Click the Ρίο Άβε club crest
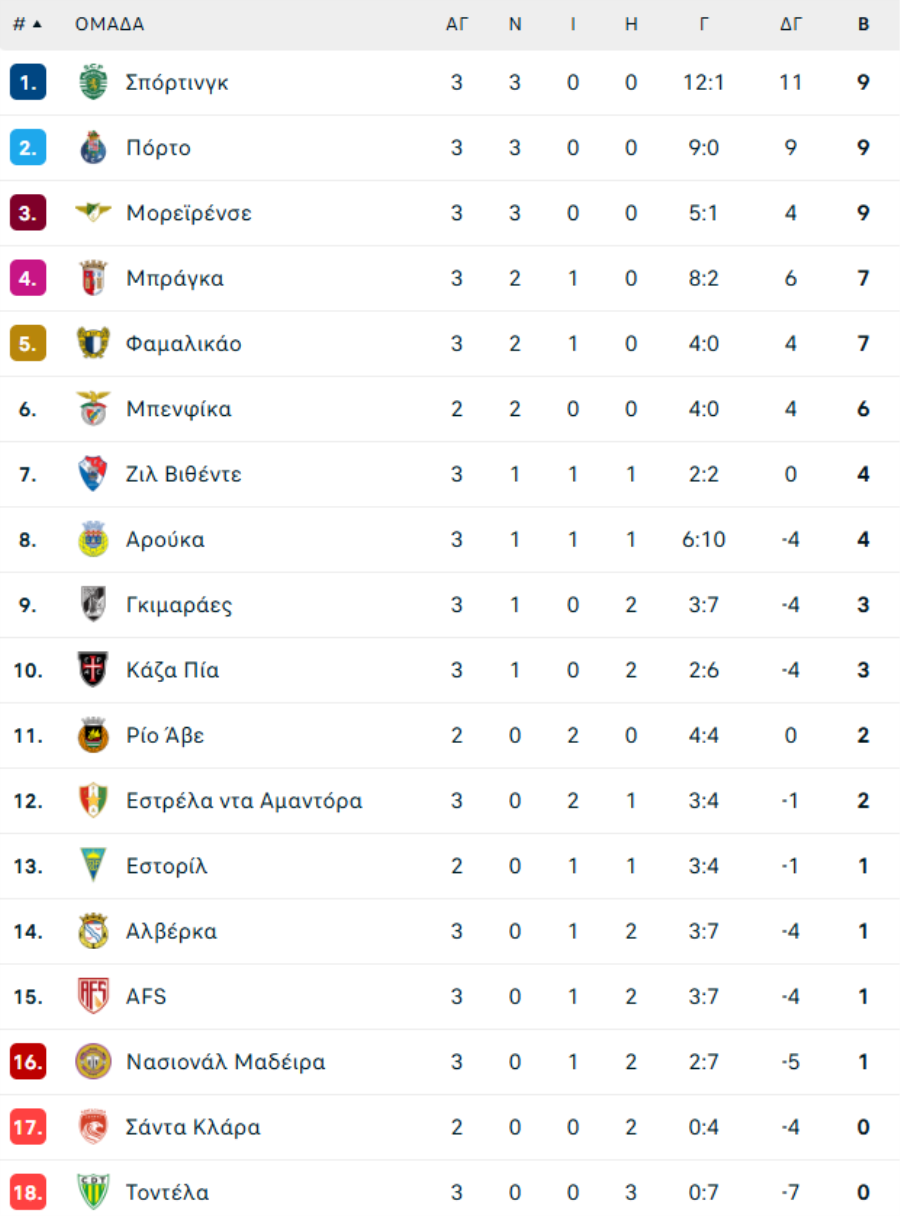The image size is (900, 1216). (93, 735)
